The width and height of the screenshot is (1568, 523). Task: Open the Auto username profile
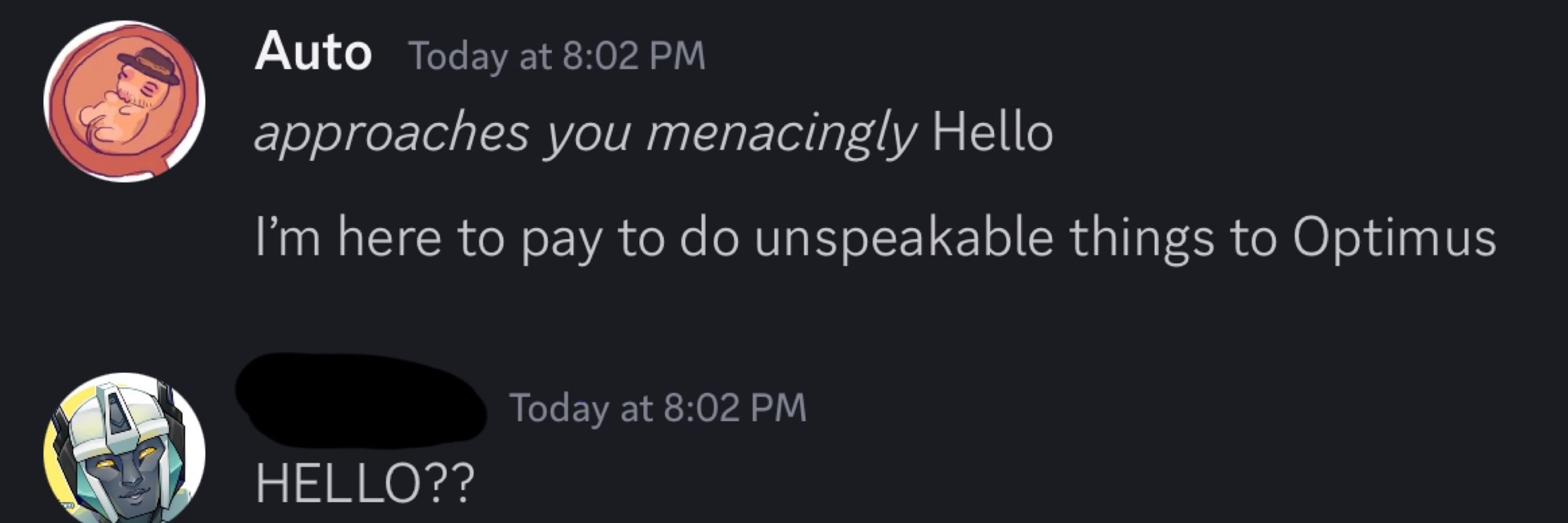pyautogui.click(x=314, y=53)
